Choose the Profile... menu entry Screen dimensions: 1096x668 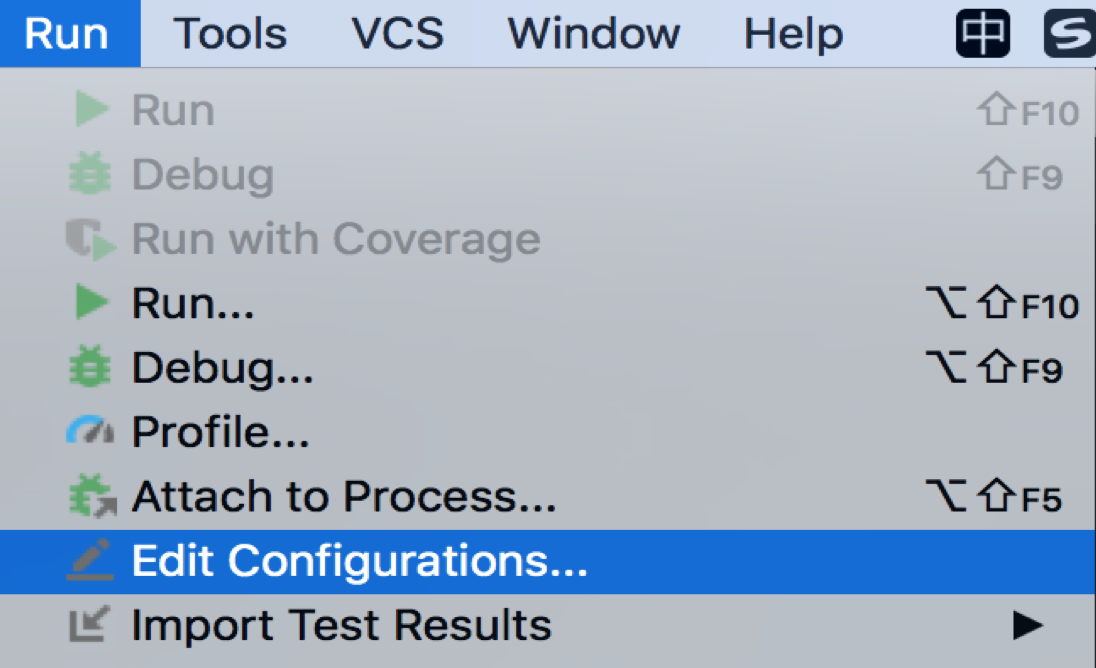point(548,432)
